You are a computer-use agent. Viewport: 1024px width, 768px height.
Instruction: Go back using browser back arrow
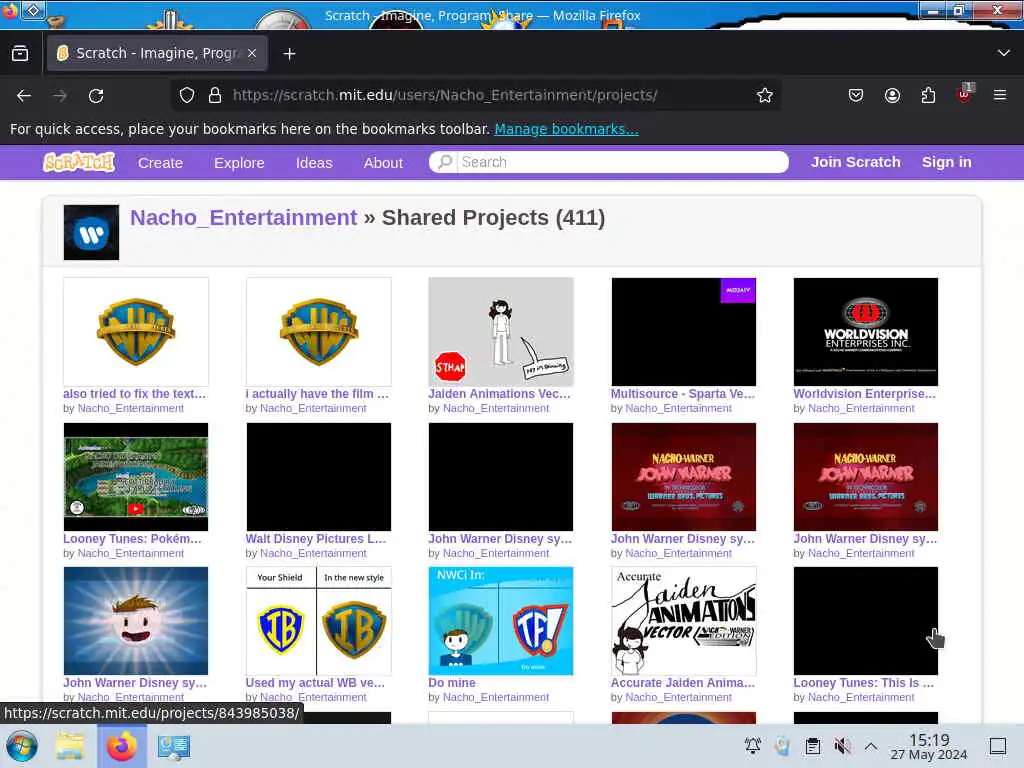click(24, 95)
